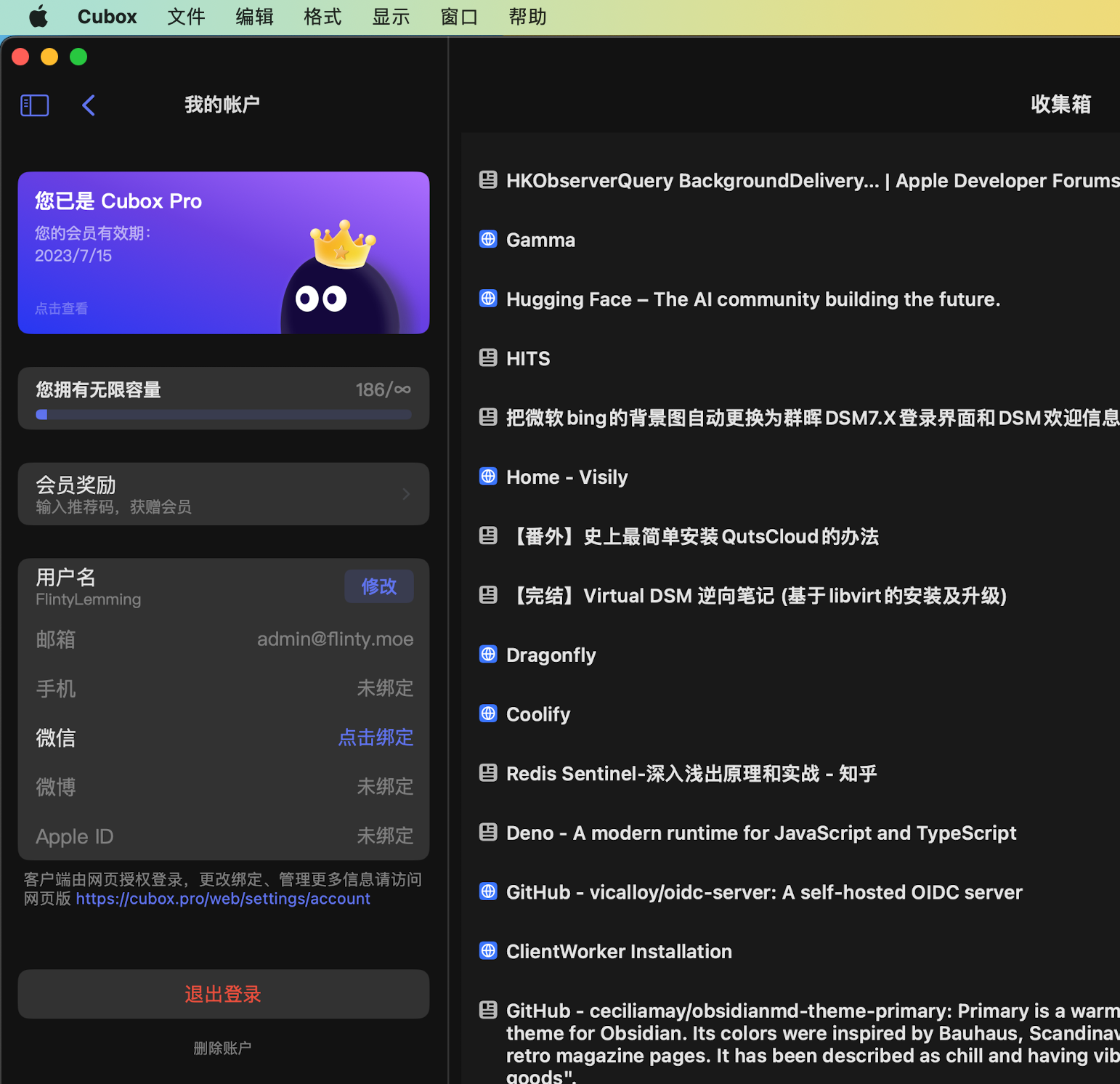Toggle the sidebar panel icon
Screen dimensions: 1120x1084
coord(34,105)
